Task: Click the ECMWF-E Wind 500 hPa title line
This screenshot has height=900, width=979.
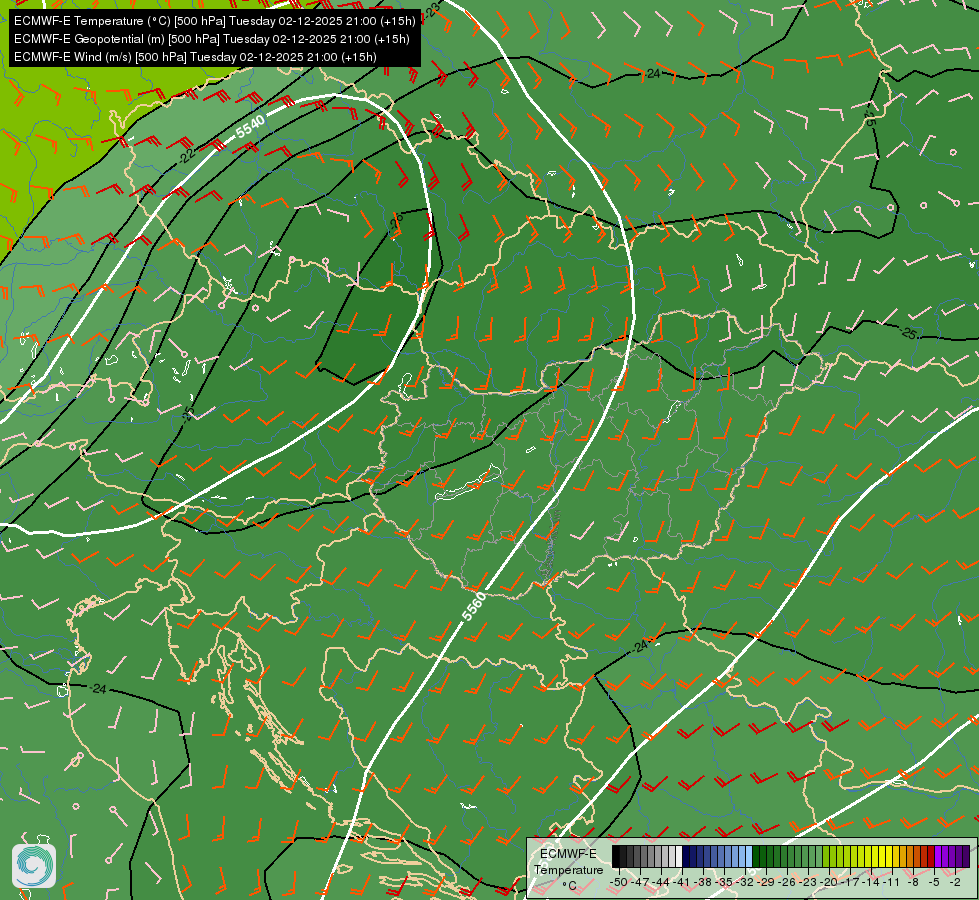Action: click(195, 57)
